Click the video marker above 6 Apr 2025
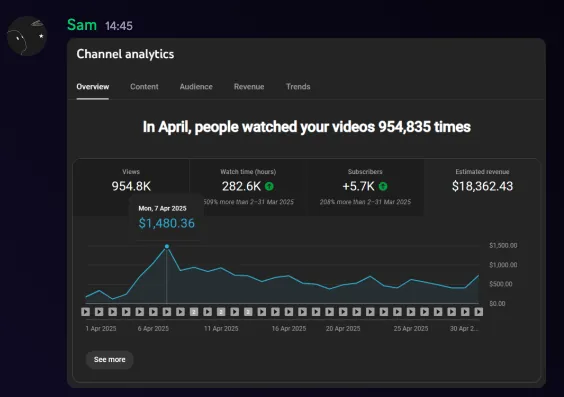This screenshot has width=564, height=397. (153, 312)
